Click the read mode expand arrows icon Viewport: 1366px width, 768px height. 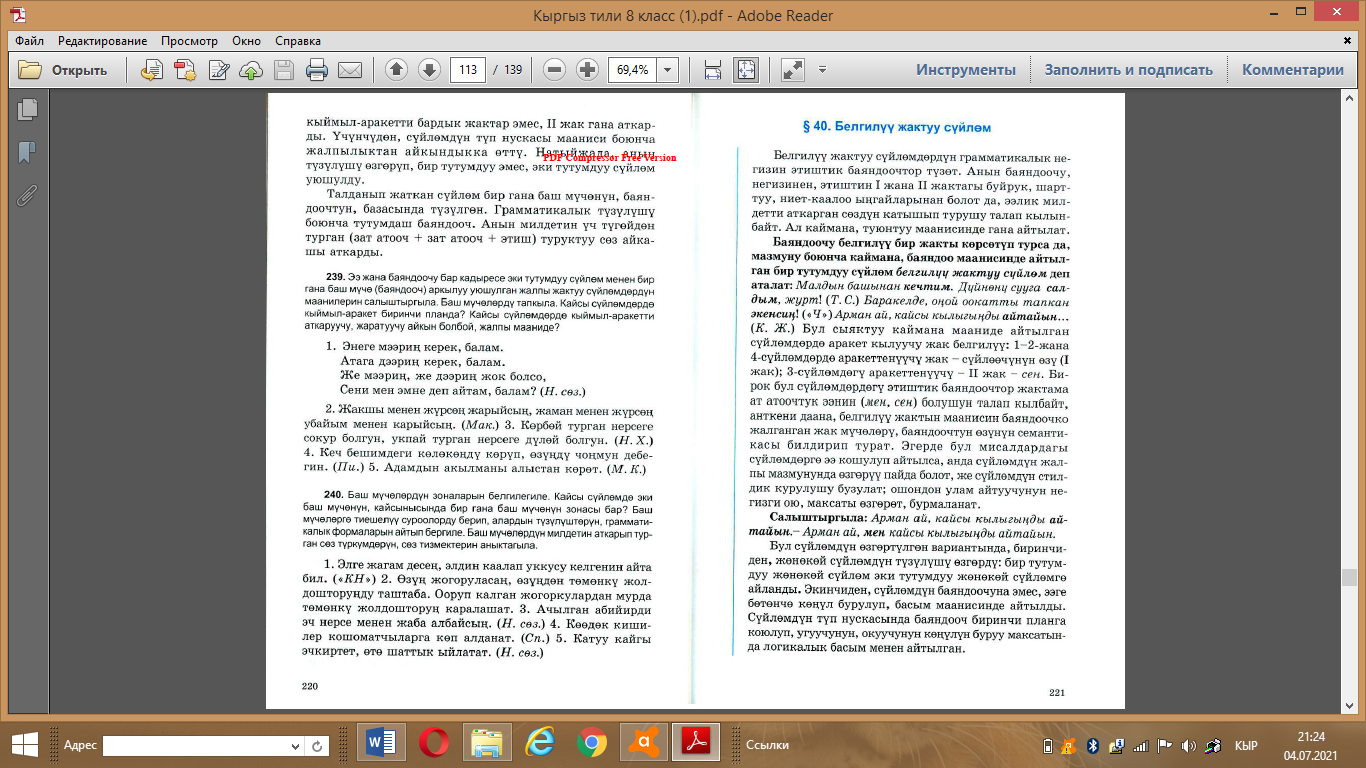click(x=793, y=70)
